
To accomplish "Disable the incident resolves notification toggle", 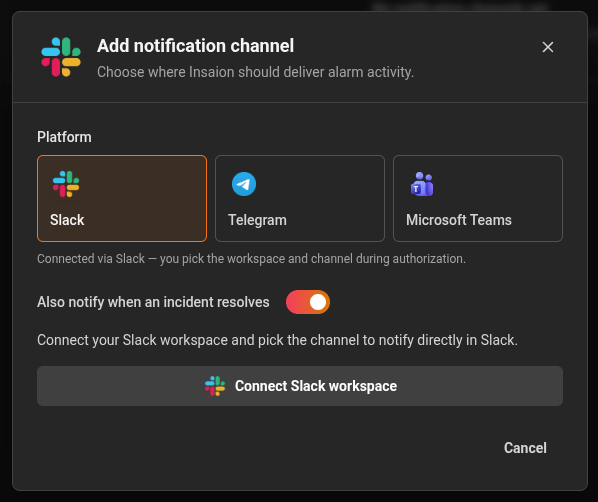I will tap(308, 302).
